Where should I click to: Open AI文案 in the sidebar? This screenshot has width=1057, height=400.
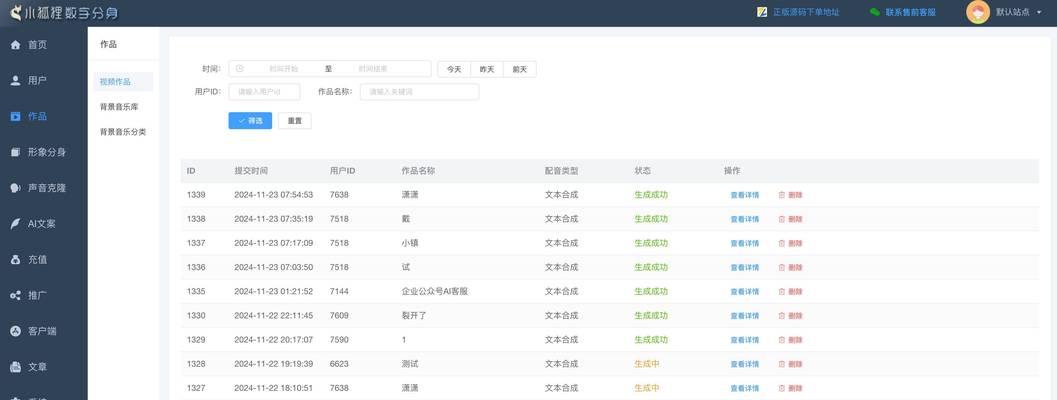[44, 224]
